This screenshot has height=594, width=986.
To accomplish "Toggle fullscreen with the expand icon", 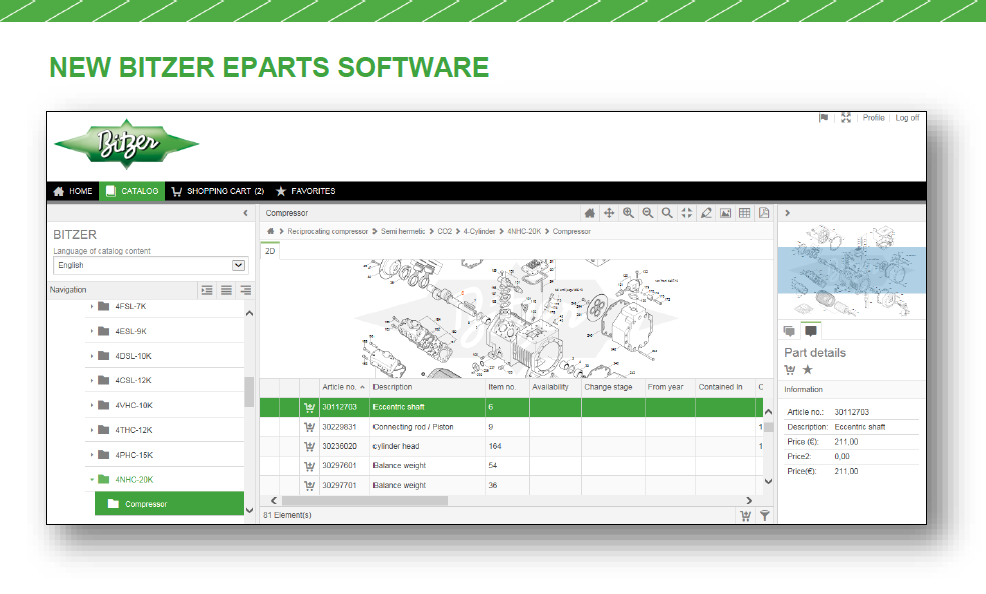I will [846, 118].
